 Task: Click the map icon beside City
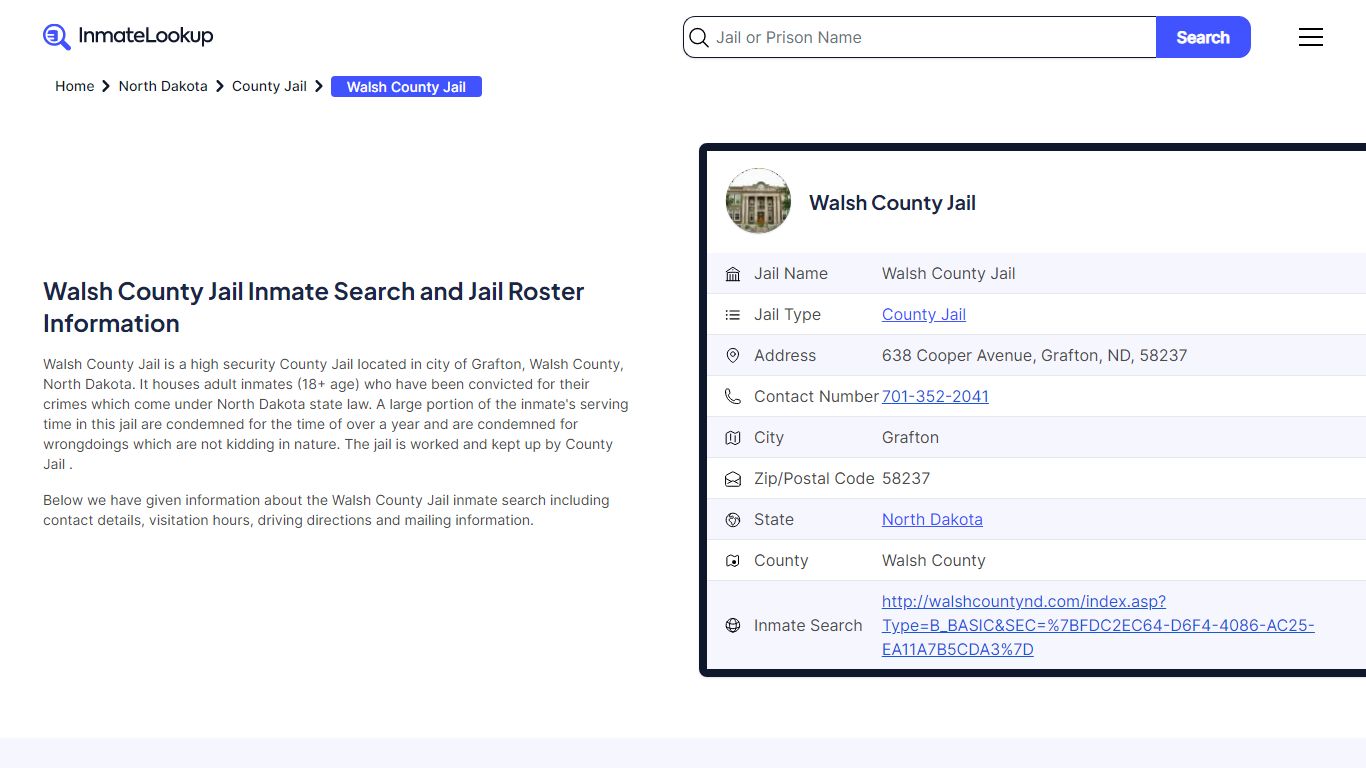point(733,438)
